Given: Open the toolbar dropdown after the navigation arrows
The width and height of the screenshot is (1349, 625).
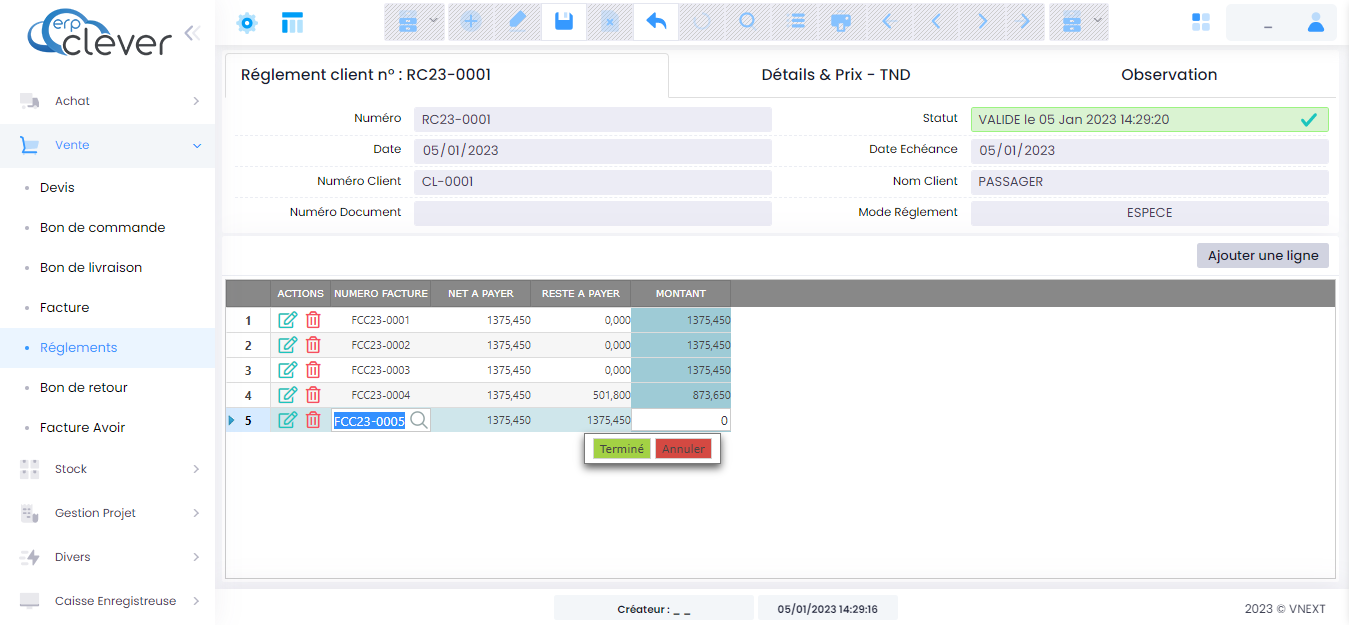Looking at the screenshot, I should 1079,21.
